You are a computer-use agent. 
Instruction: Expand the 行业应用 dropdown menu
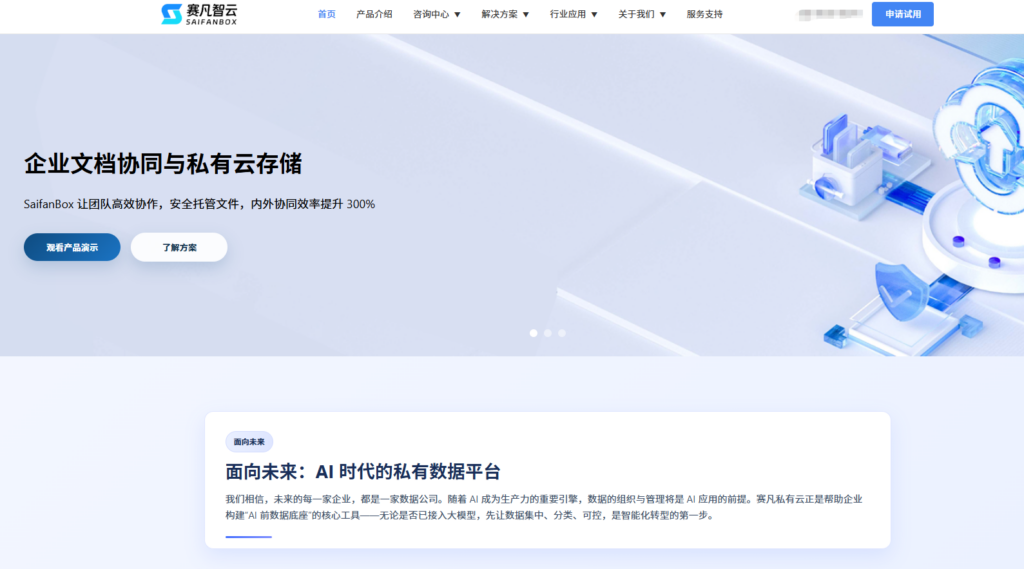573,15
